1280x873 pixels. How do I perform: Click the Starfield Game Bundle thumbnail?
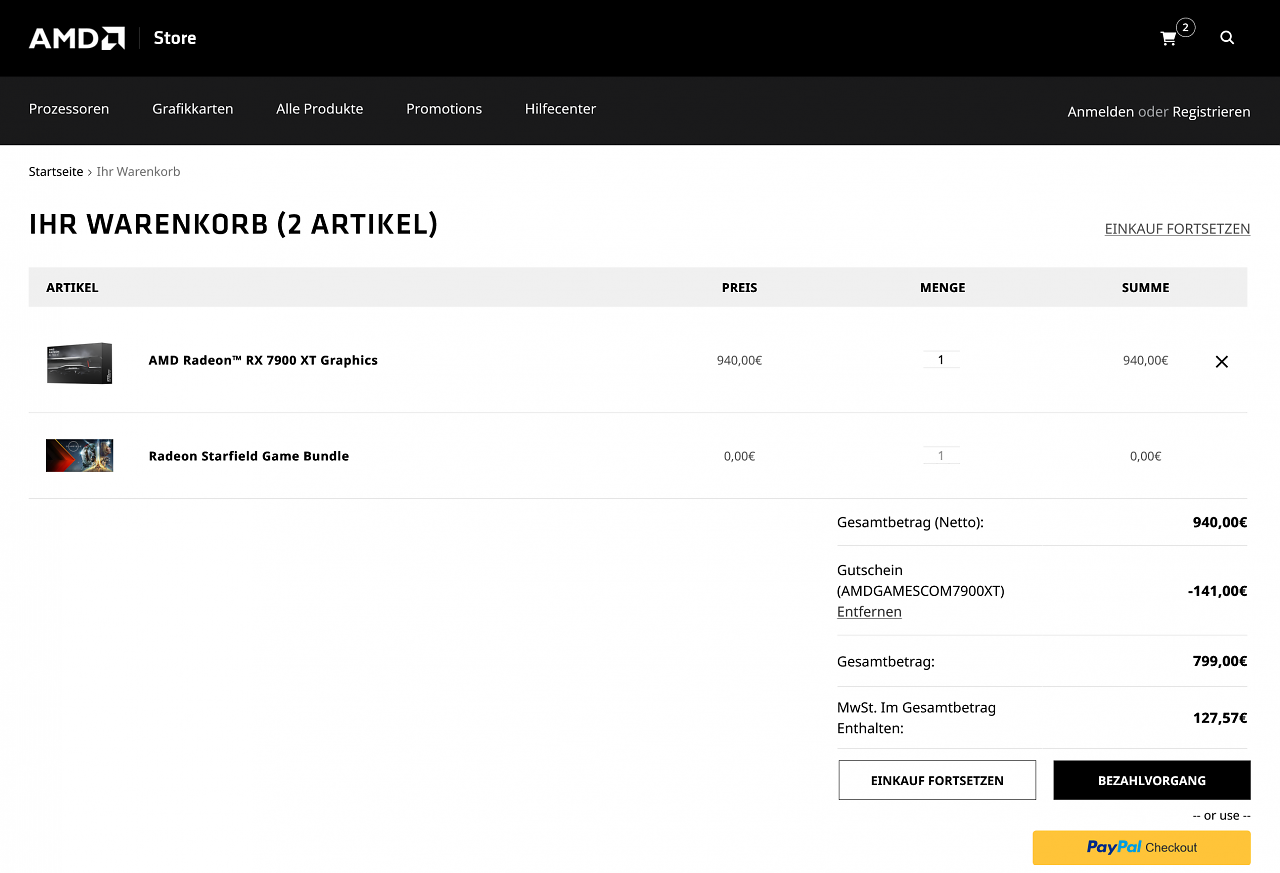click(79, 455)
